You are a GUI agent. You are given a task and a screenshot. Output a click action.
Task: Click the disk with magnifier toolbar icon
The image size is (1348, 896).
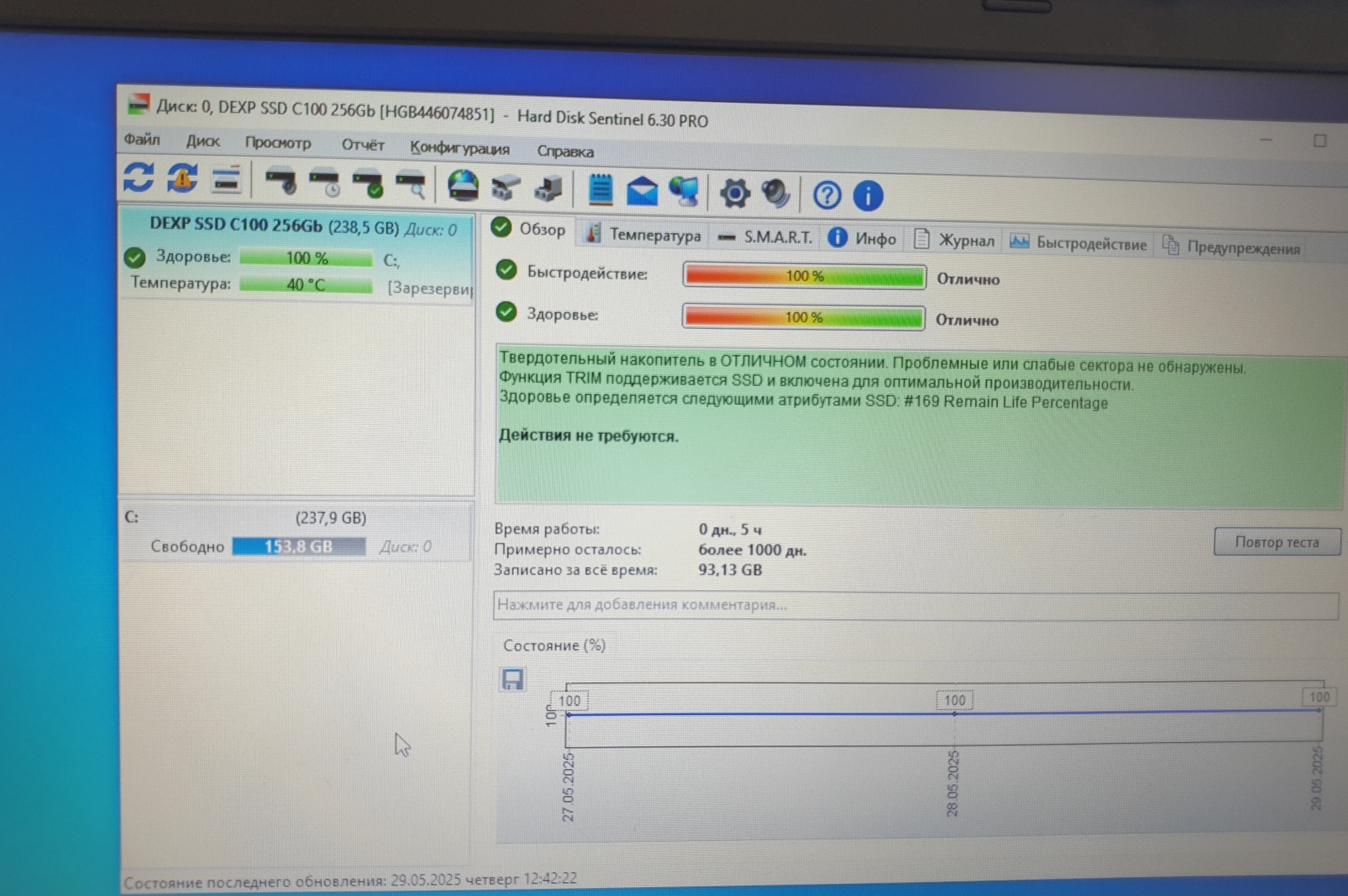tap(412, 185)
